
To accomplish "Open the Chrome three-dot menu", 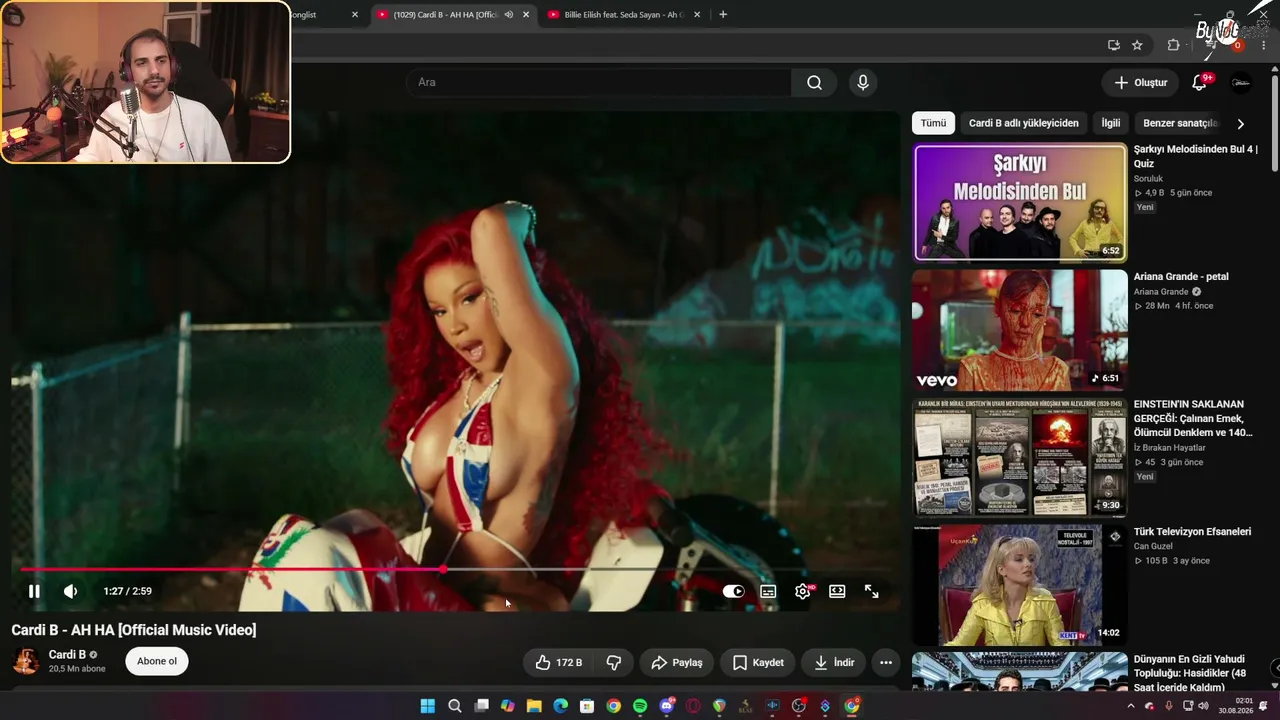I will [1265, 45].
